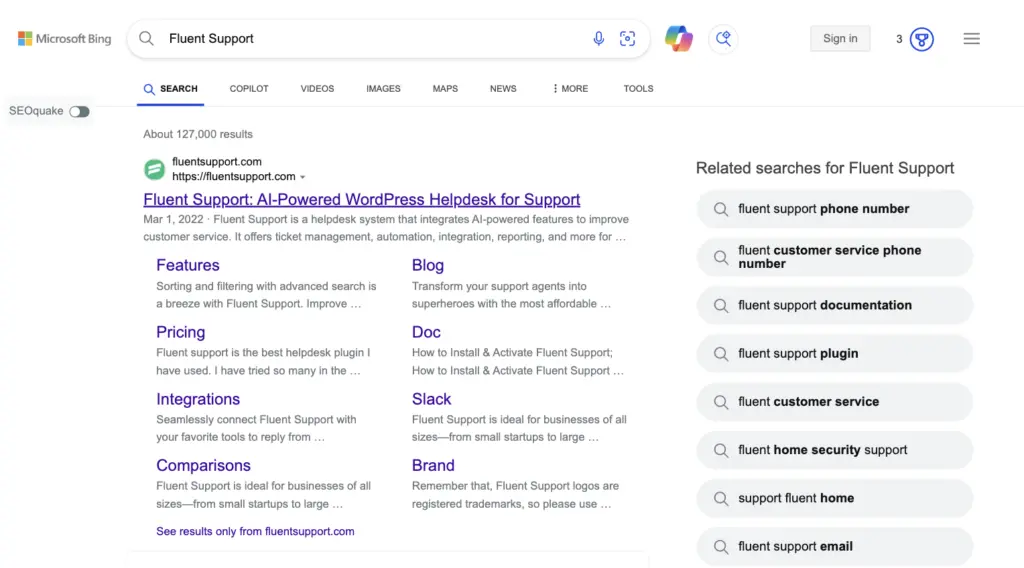Screen dimensions: 1024x568
Task: Click the Bing deep search magnifier icon
Action: coord(723,39)
